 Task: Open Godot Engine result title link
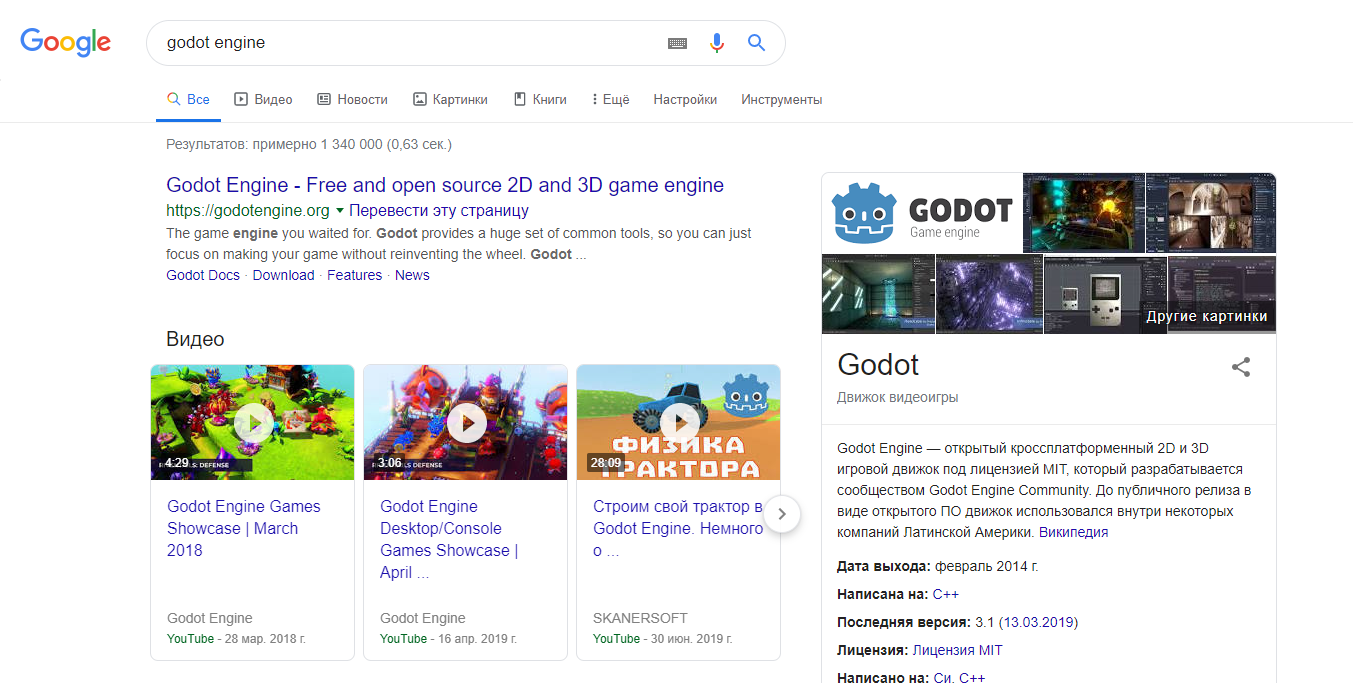(445, 185)
